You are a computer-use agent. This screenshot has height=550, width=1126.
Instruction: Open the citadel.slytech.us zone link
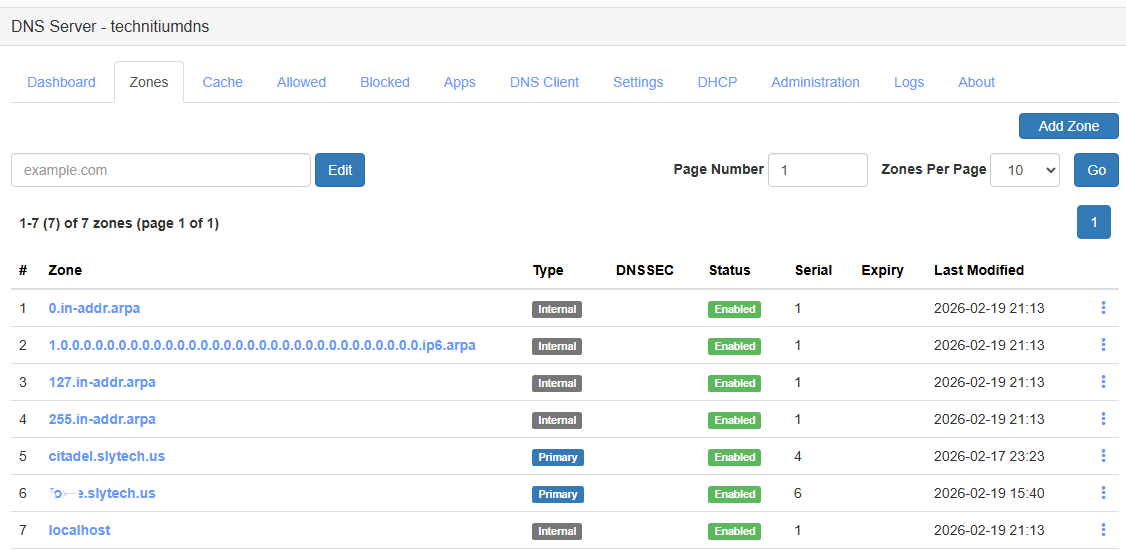(x=107, y=456)
